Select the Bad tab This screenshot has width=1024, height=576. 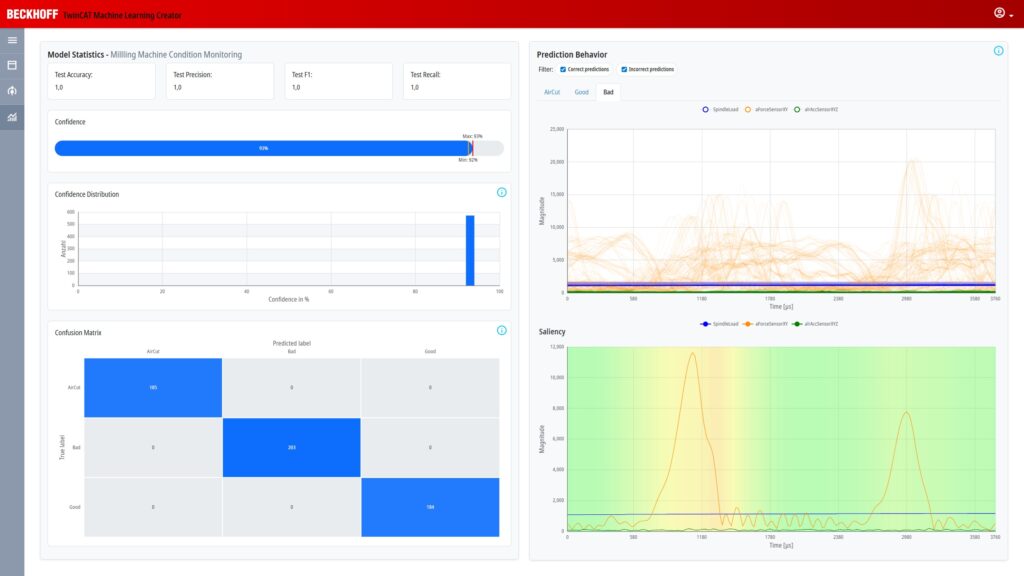(x=608, y=91)
